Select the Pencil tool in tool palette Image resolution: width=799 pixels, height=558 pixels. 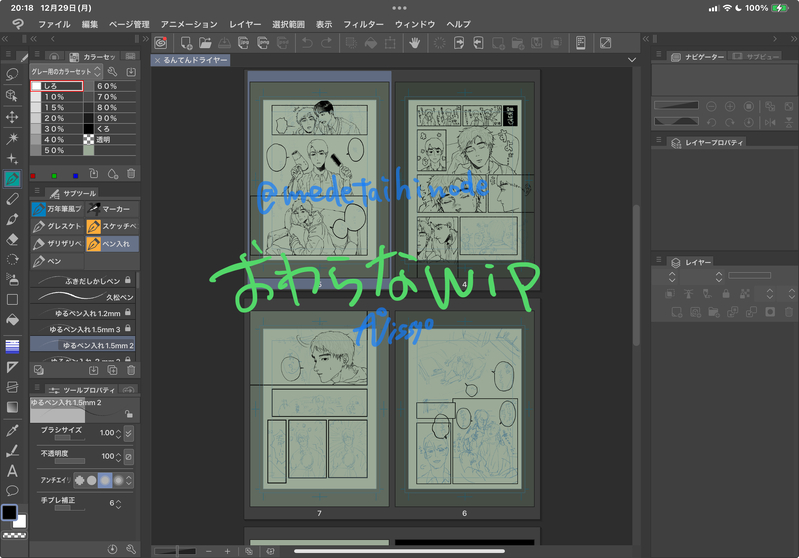12,199
